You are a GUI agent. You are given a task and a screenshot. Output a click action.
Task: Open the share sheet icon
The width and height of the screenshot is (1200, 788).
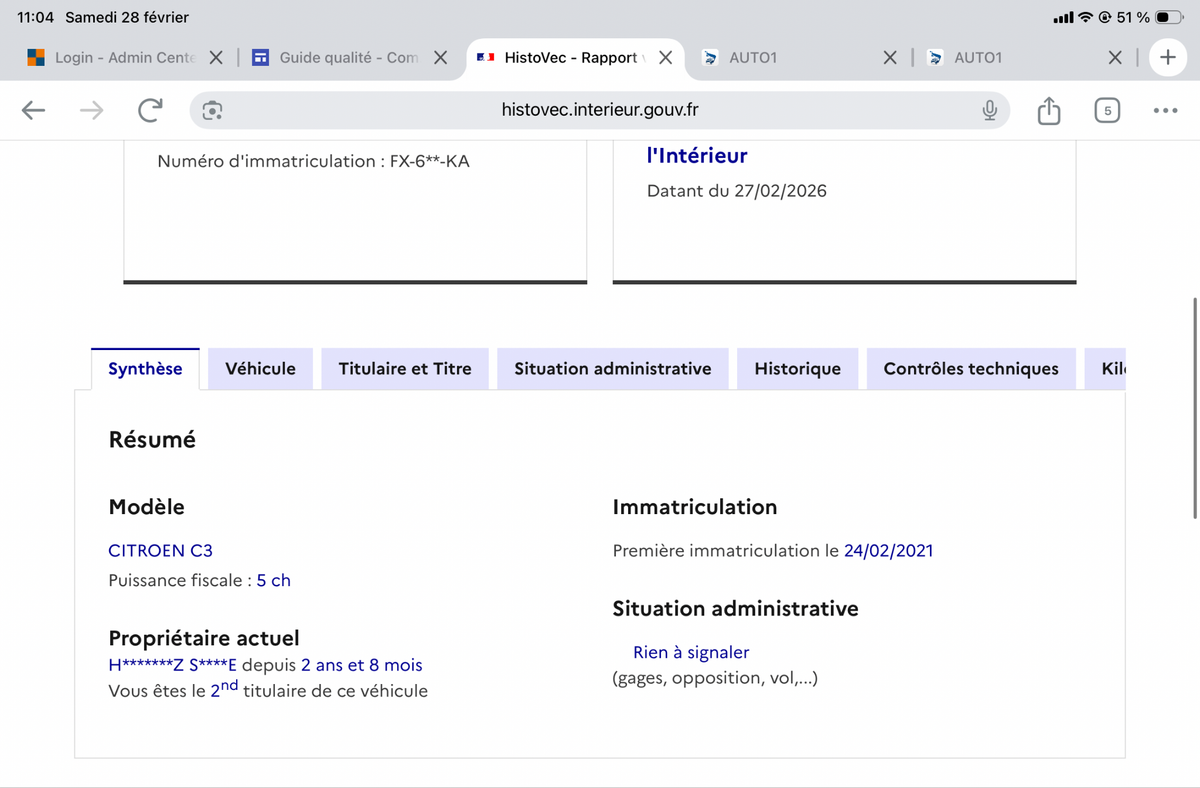click(1048, 111)
